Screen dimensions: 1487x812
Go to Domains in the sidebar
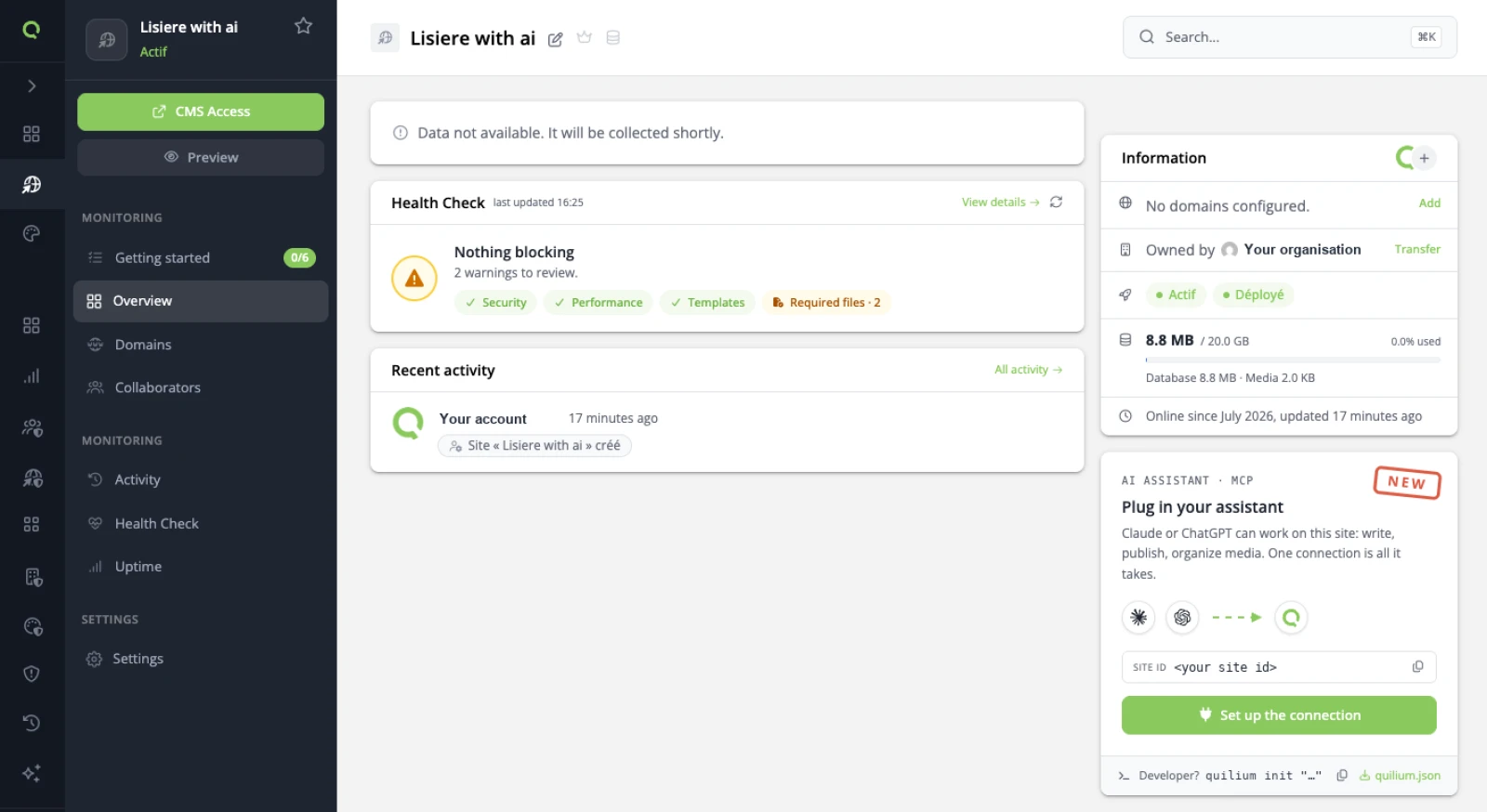click(201, 345)
